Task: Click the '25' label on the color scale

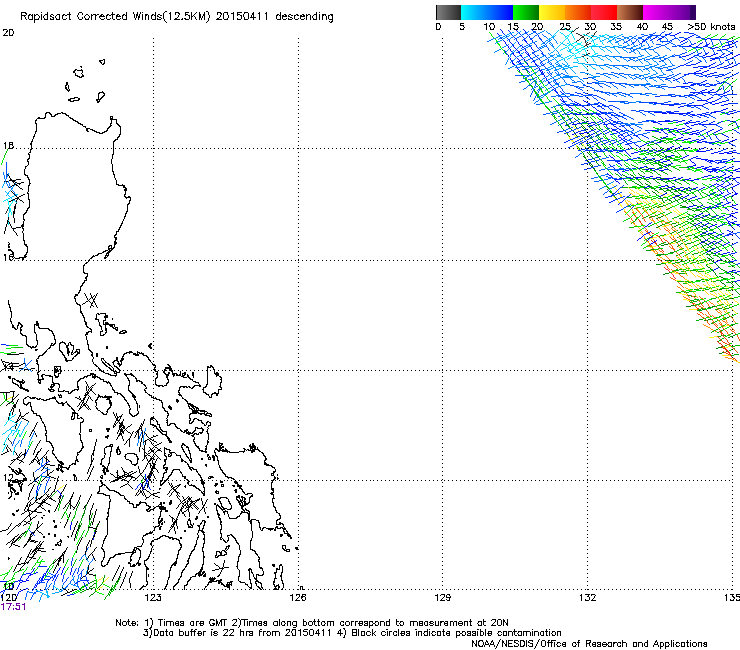Action: (x=565, y=27)
